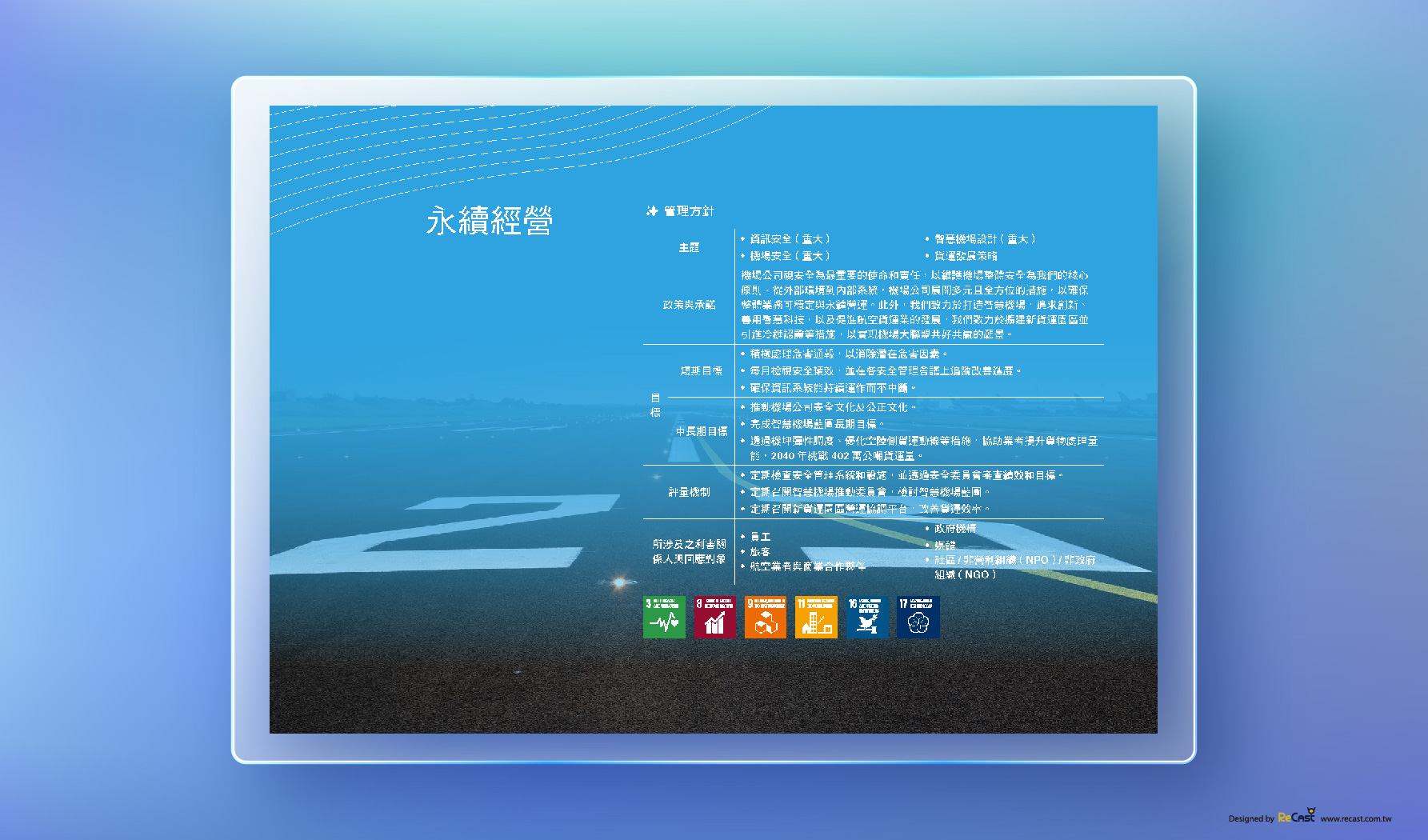Screen dimensions: 1428x840
Task: Click the bullet 每月檢視安全績效
Action: pyautogui.click(x=881, y=371)
